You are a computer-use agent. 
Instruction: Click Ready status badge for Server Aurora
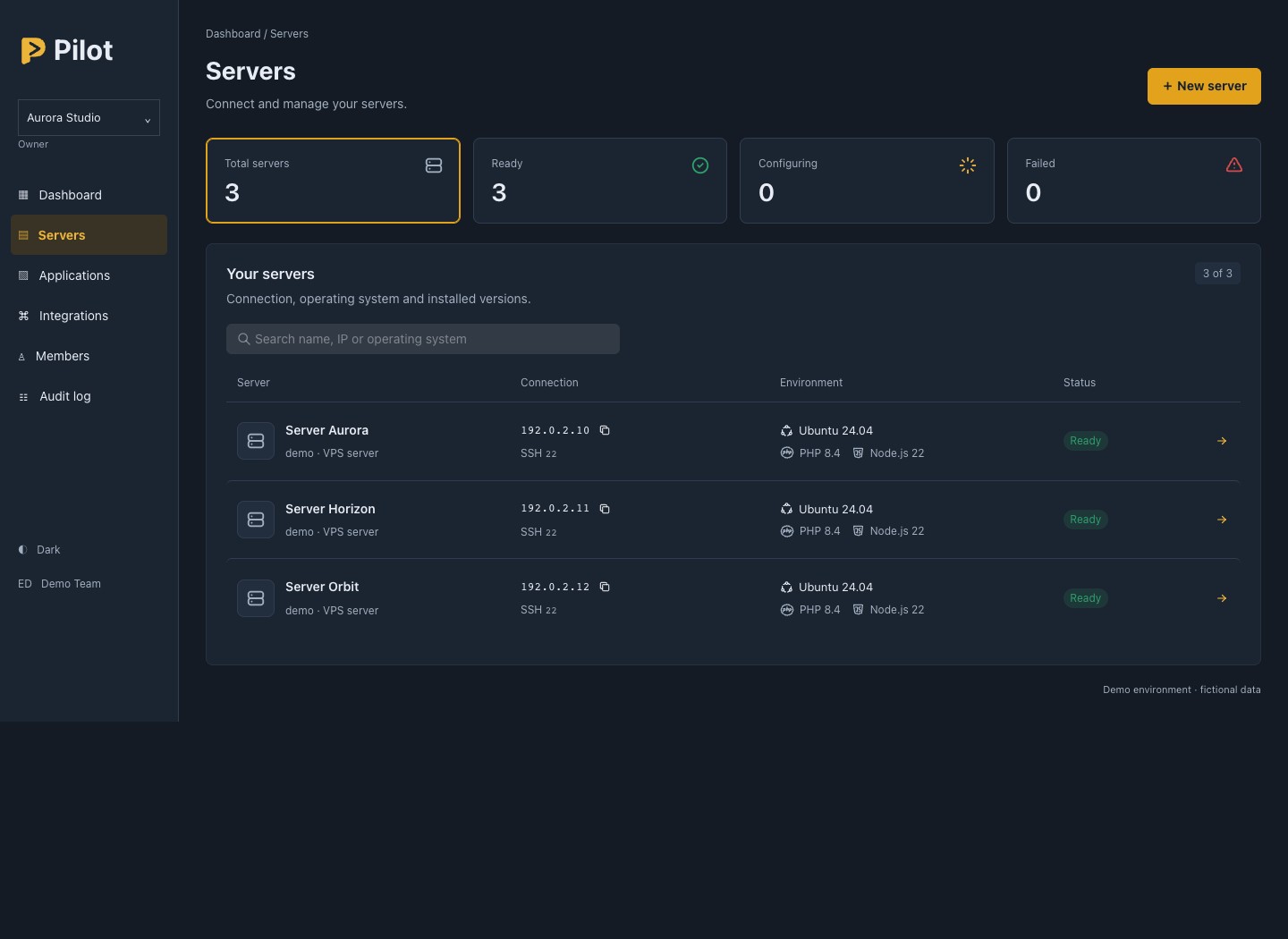[1085, 441]
